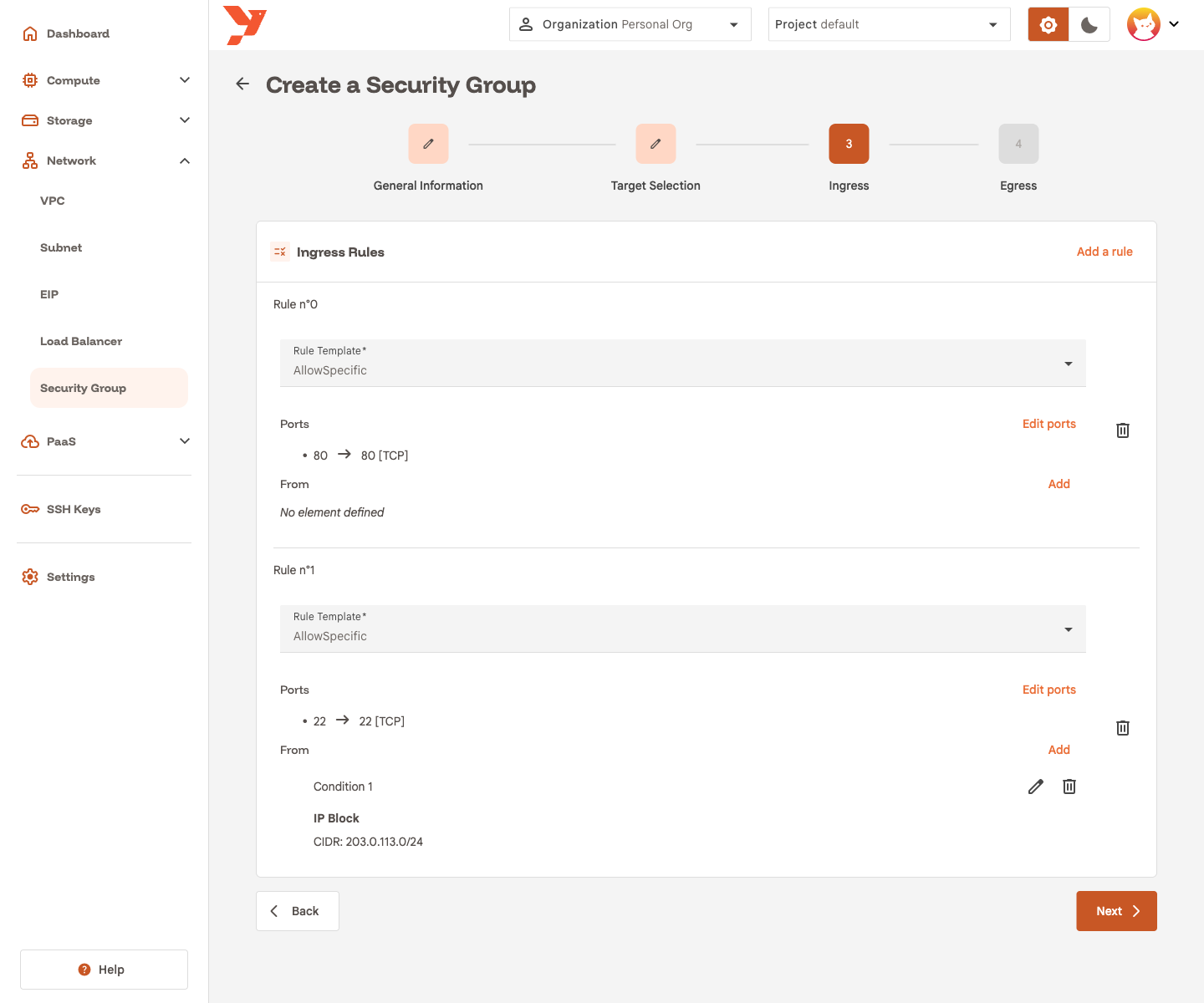Delete Condition 1 with the trash icon
The image size is (1204, 1003).
point(1069,787)
